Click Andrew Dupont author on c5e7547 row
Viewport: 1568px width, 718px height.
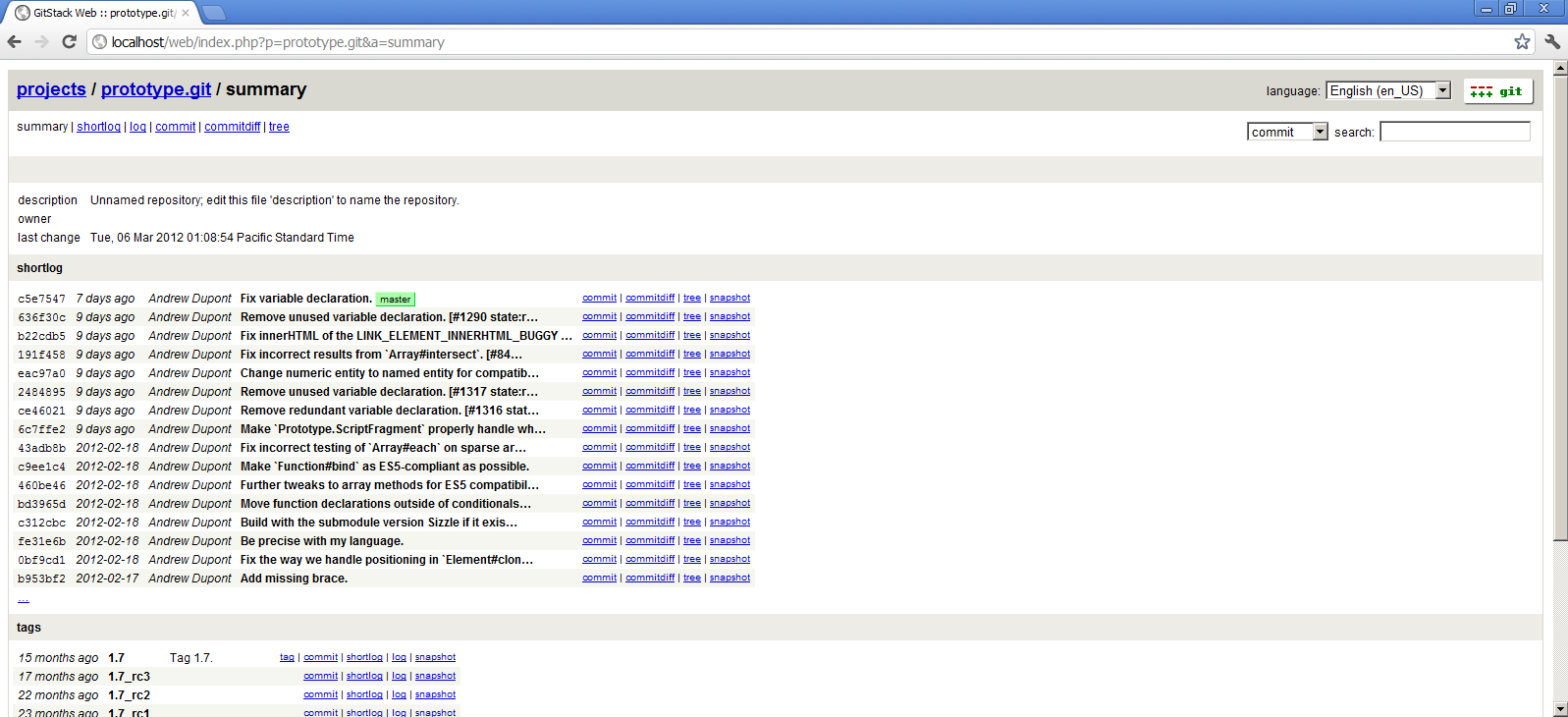189,299
